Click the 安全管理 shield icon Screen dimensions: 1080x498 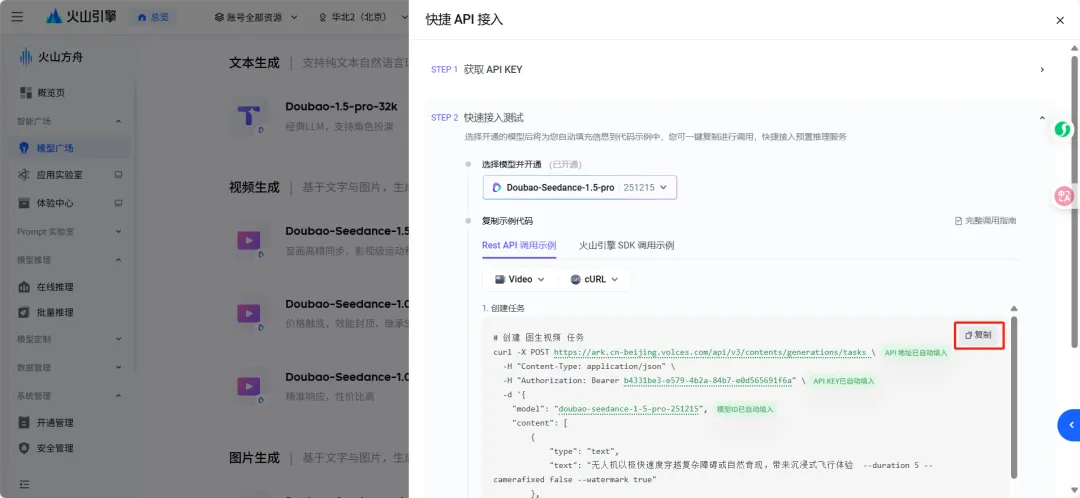click(x=25, y=448)
